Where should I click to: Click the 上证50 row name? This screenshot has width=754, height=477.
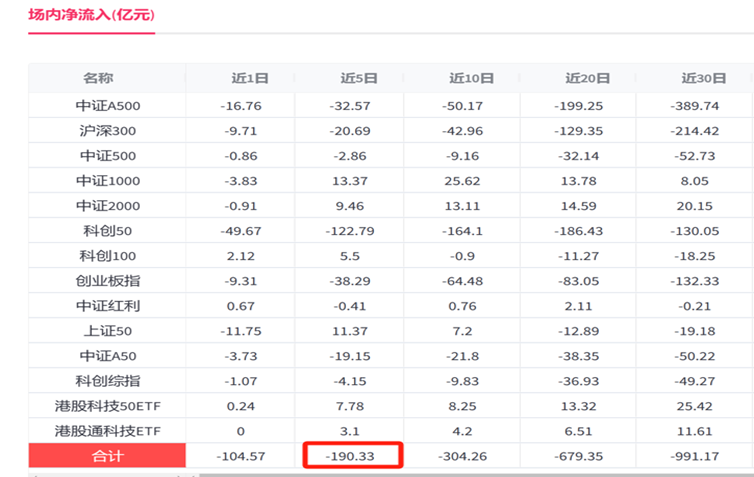[108, 331]
